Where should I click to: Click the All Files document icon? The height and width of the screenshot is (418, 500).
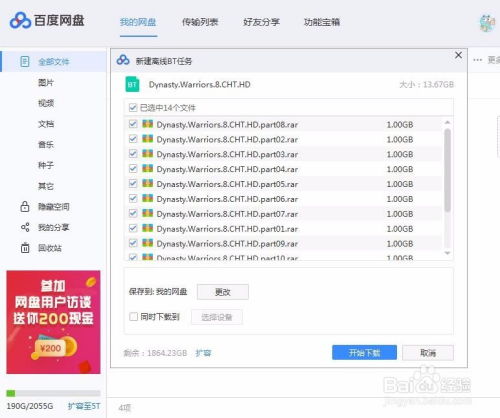(x=25, y=62)
